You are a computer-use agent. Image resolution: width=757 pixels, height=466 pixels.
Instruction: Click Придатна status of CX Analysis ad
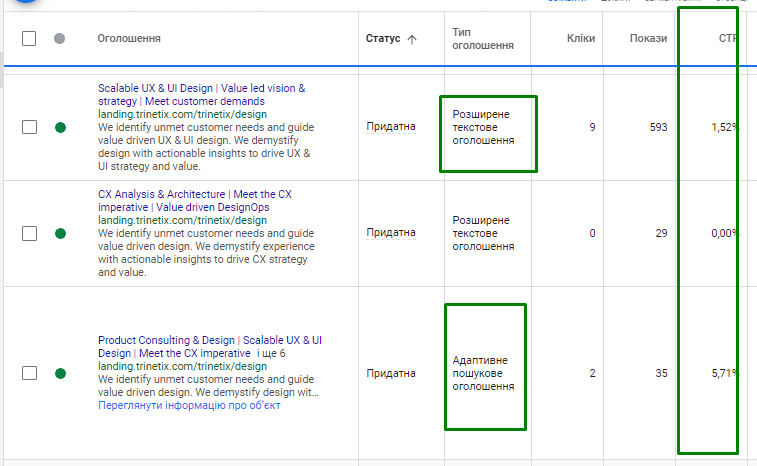391,232
